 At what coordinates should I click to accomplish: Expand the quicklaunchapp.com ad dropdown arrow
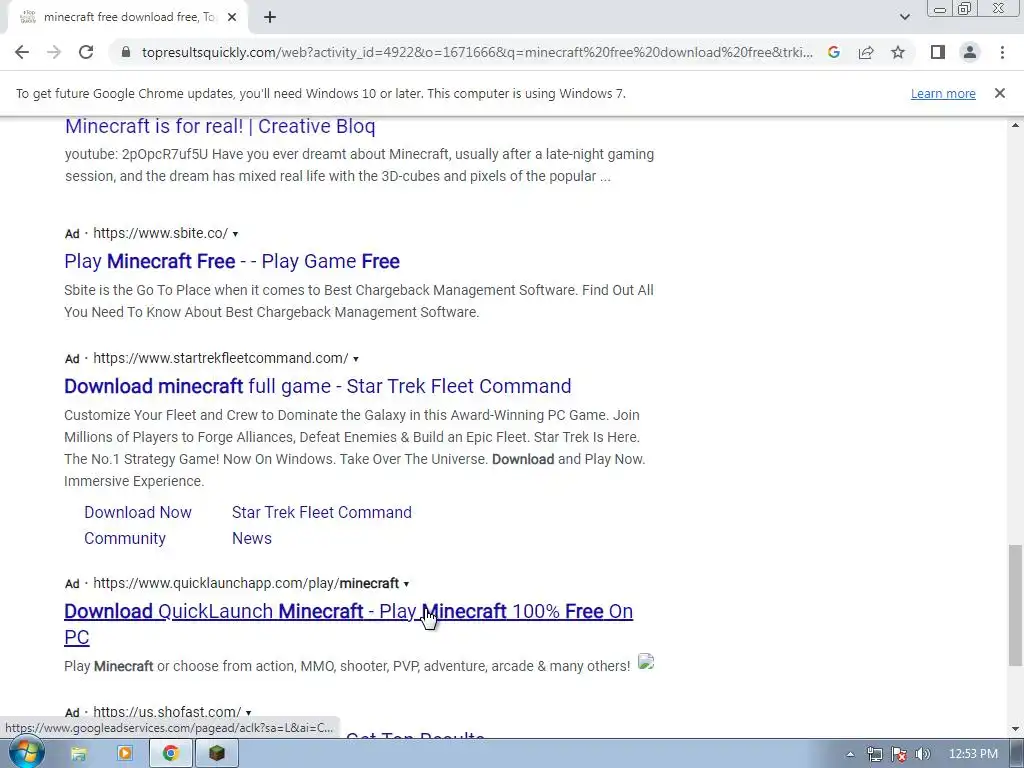[x=406, y=584]
